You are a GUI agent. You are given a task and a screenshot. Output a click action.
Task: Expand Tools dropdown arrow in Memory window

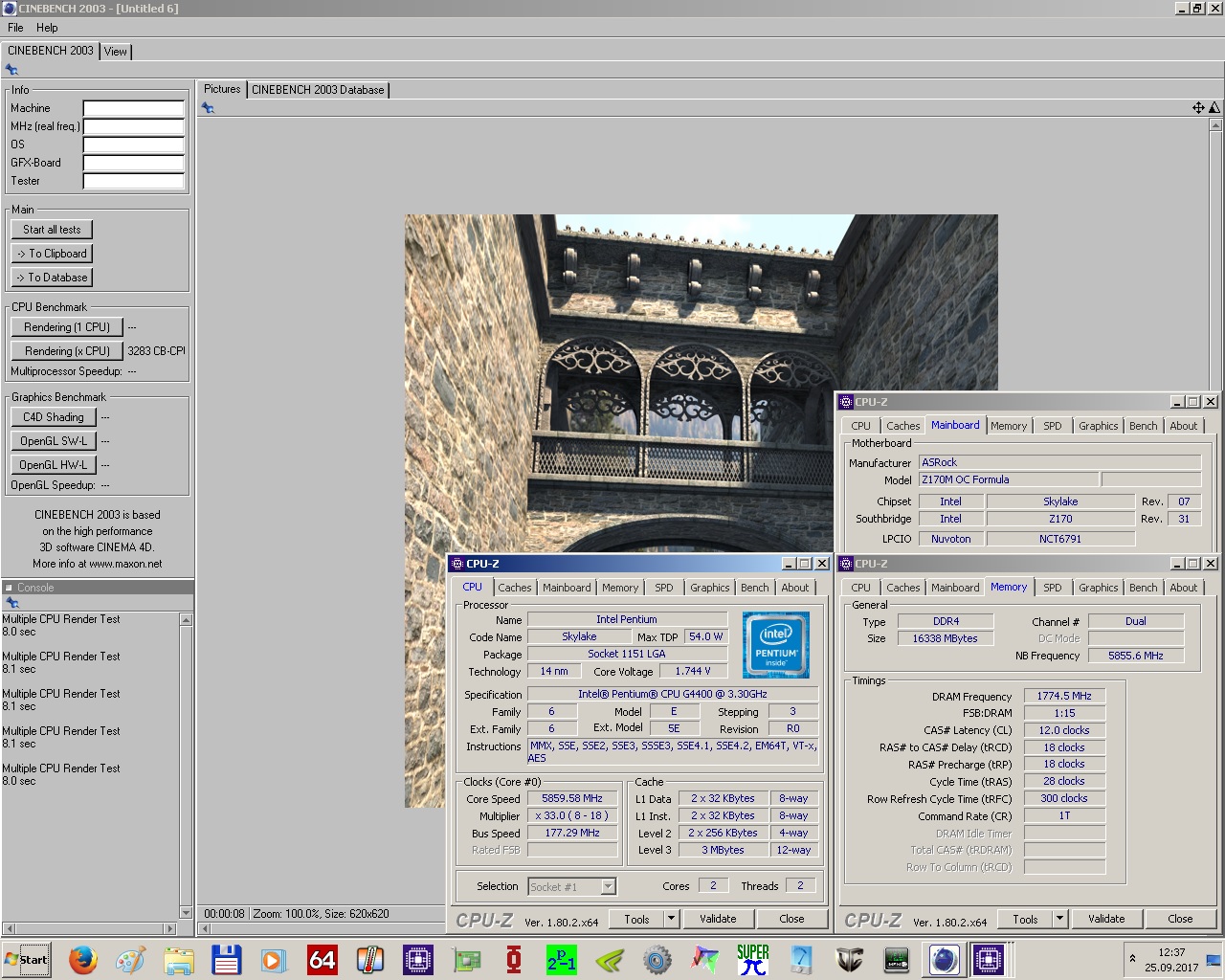tap(1059, 919)
